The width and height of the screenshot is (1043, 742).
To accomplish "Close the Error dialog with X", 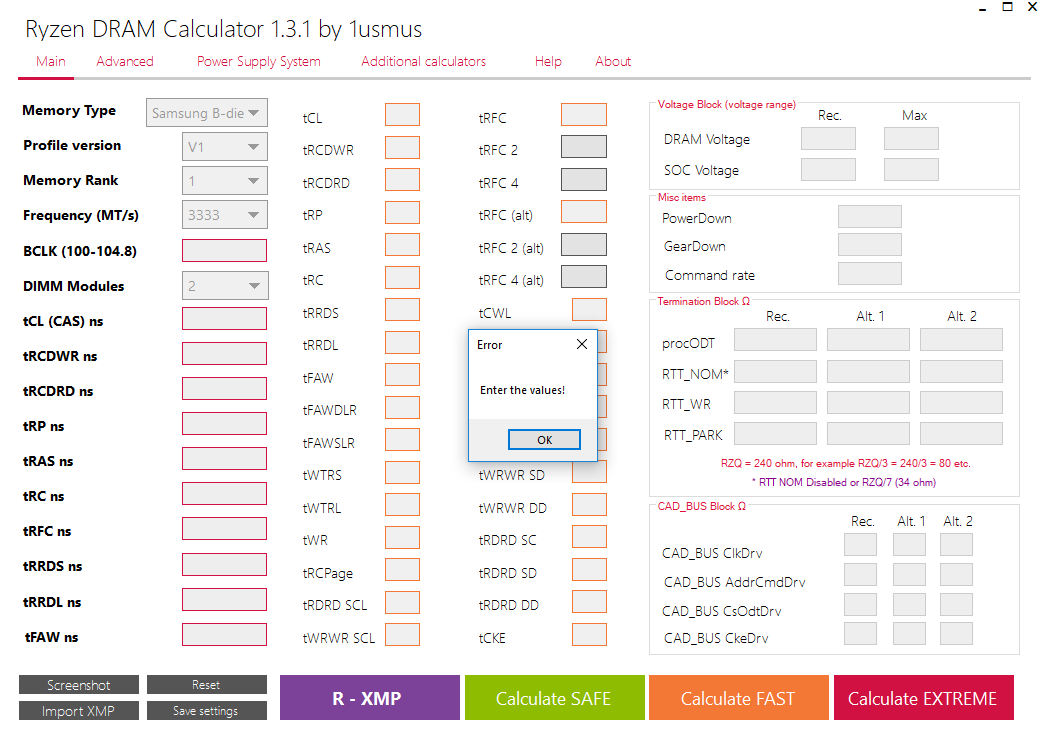I will pos(582,345).
